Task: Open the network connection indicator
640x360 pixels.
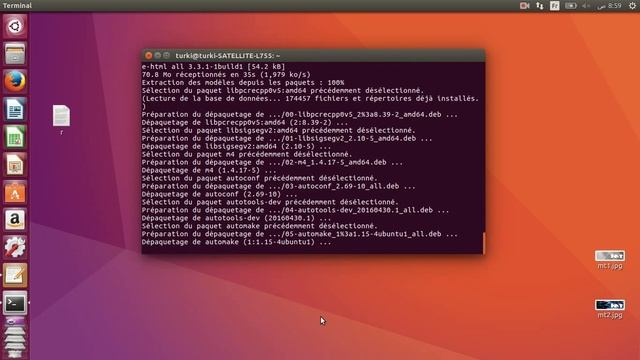Action: point(540,6)
